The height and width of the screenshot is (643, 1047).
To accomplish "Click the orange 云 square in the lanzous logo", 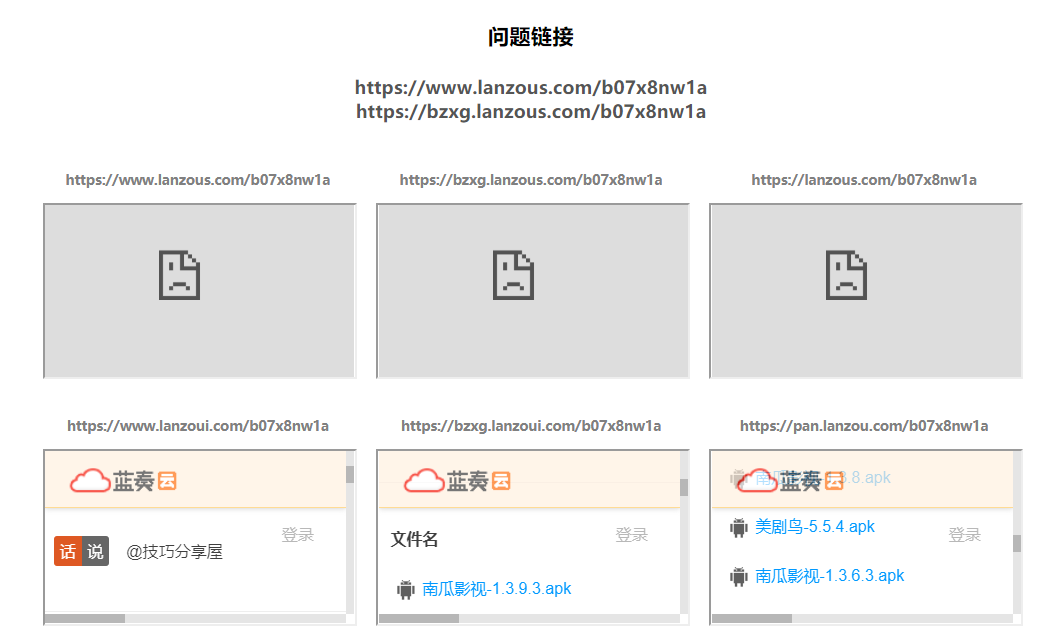I will [x=166, y=481].
